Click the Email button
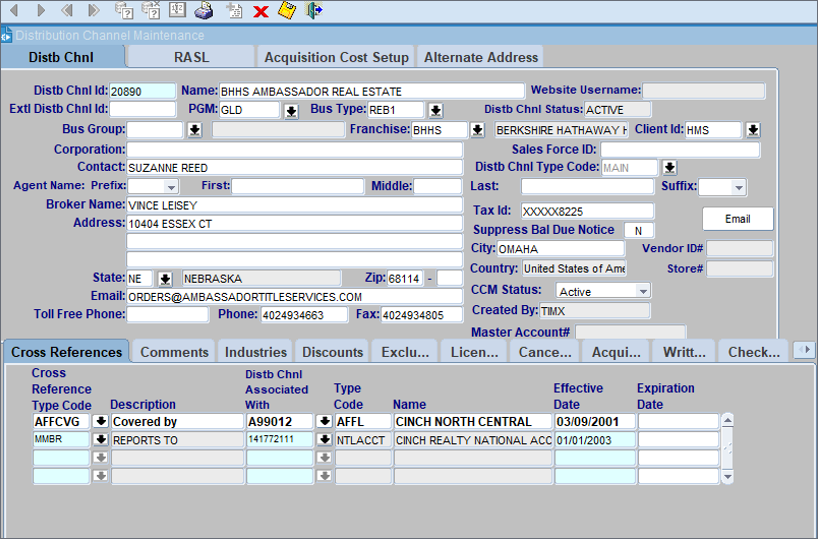818x539 pixels. 738,219
